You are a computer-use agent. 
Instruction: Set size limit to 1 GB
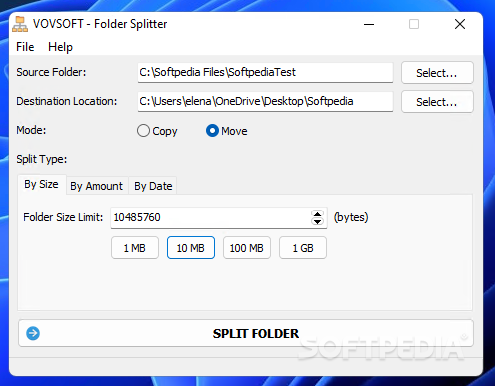[x=303, y=248]
